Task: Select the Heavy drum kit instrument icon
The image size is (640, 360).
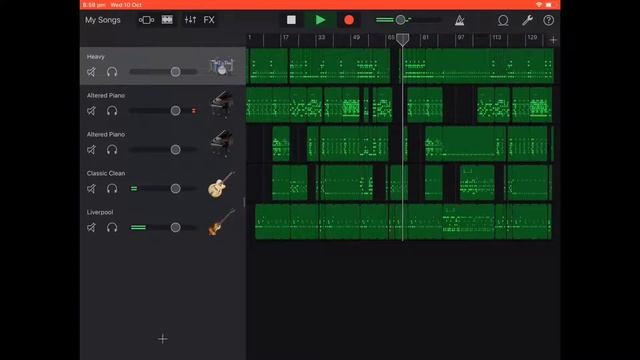Action: pyautogui.click(x=222, y=66)
